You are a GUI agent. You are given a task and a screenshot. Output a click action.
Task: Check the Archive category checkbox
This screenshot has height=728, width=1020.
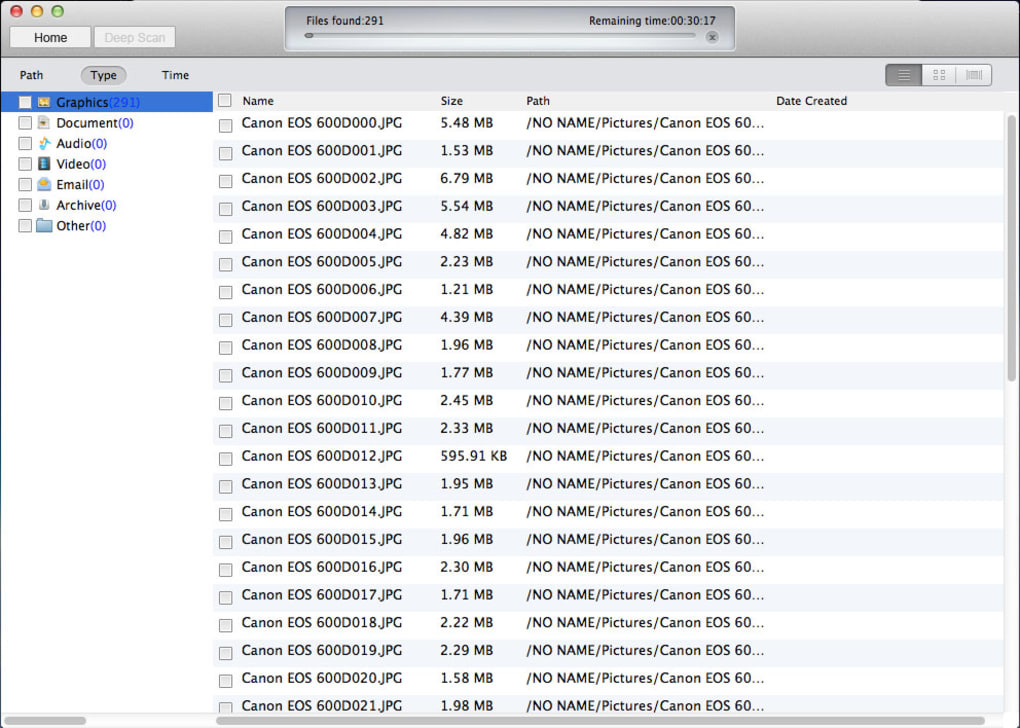pos(25,205)
